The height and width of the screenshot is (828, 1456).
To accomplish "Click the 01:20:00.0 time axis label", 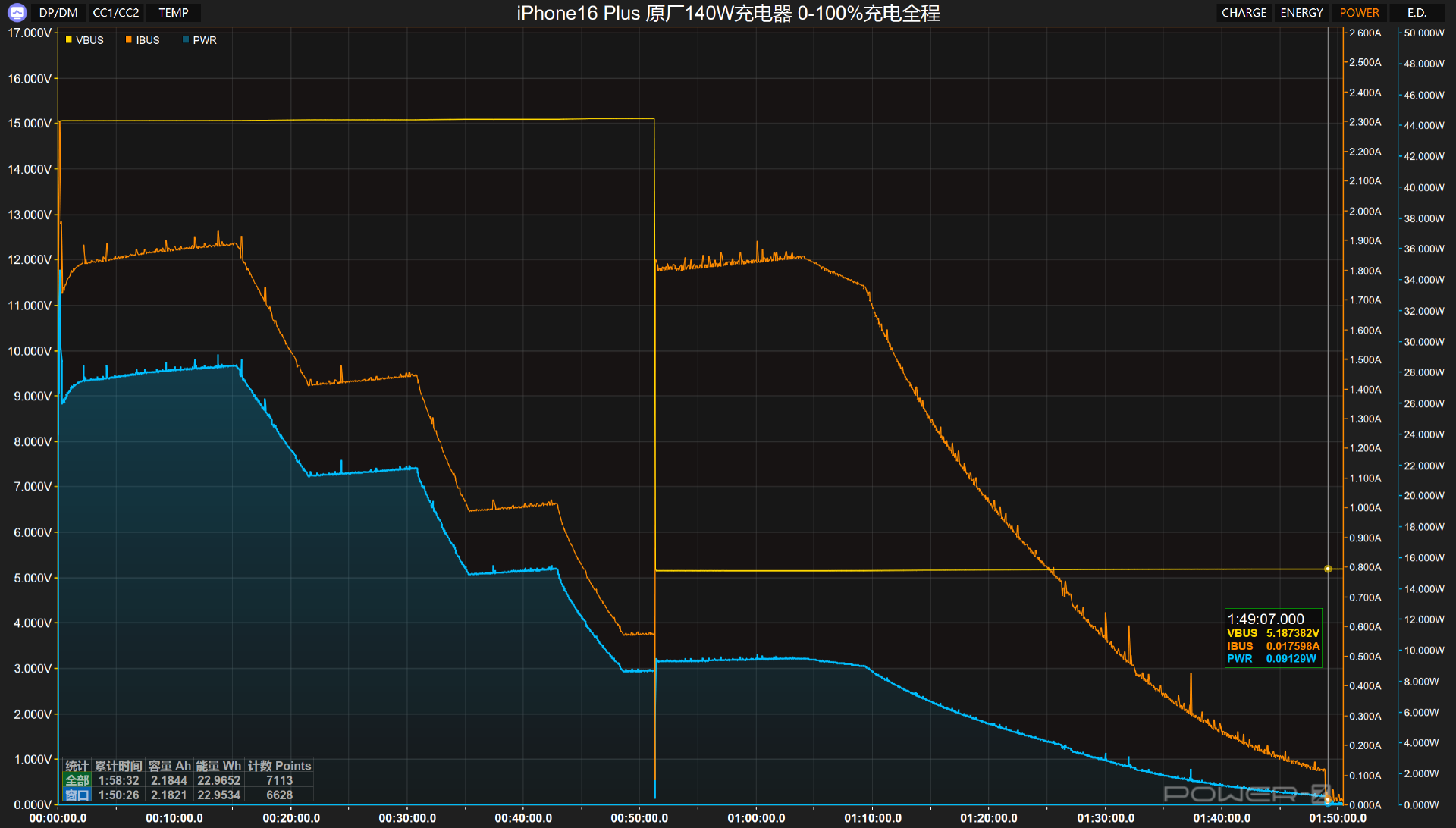I will tap(989, 818).
